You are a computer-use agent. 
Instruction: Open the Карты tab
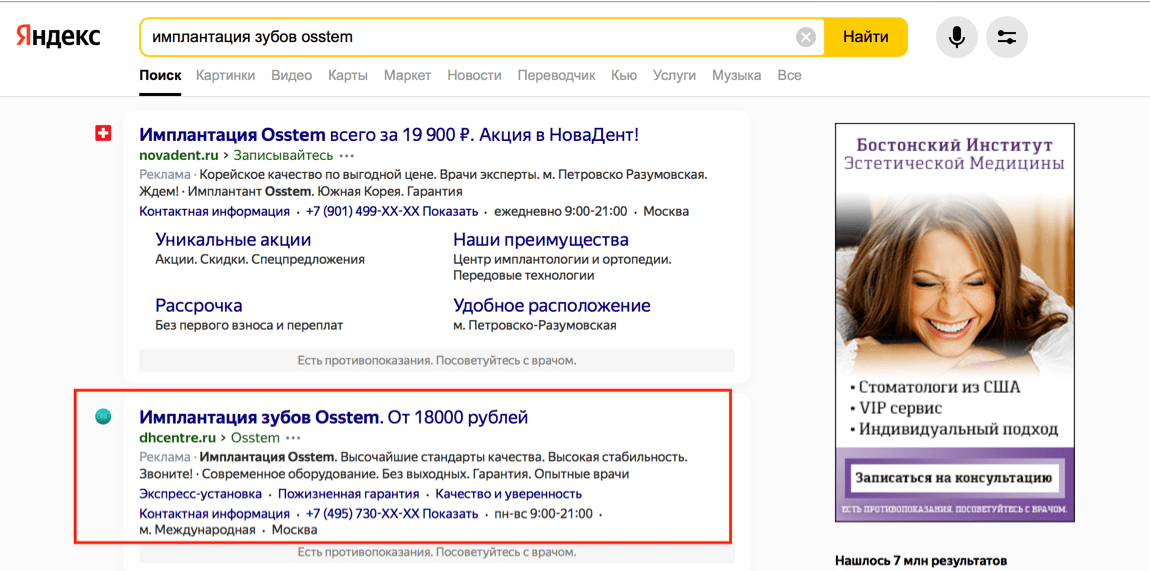tap(348, 75)
